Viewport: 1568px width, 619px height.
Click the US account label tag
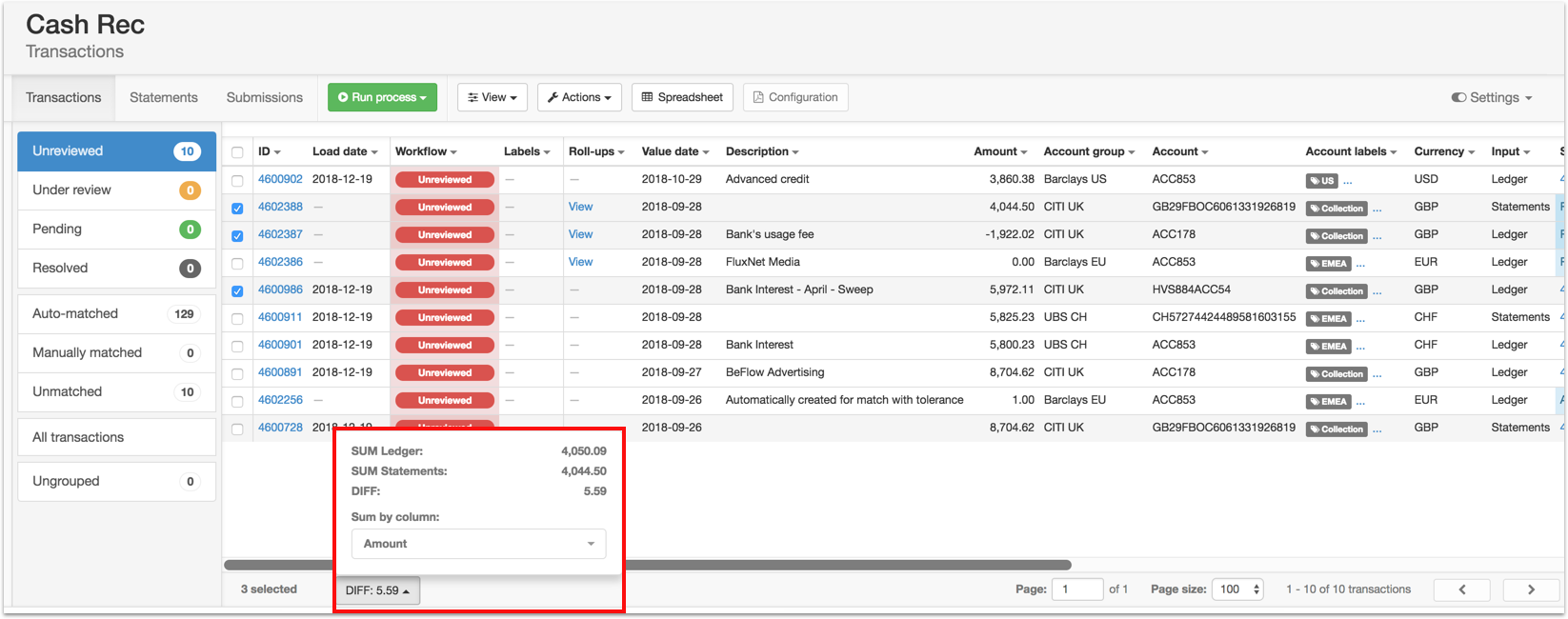[1321, 180]
